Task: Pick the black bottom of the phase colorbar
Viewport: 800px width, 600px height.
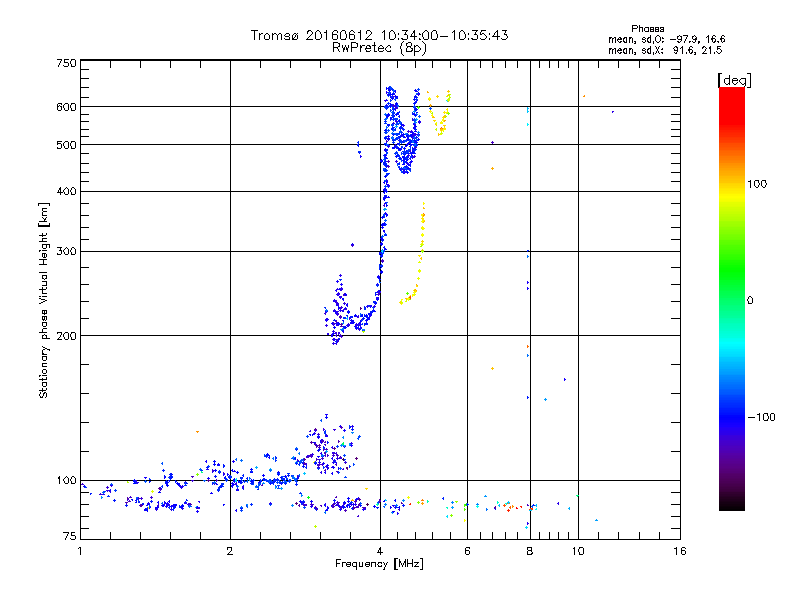Action: pos(732,503)
